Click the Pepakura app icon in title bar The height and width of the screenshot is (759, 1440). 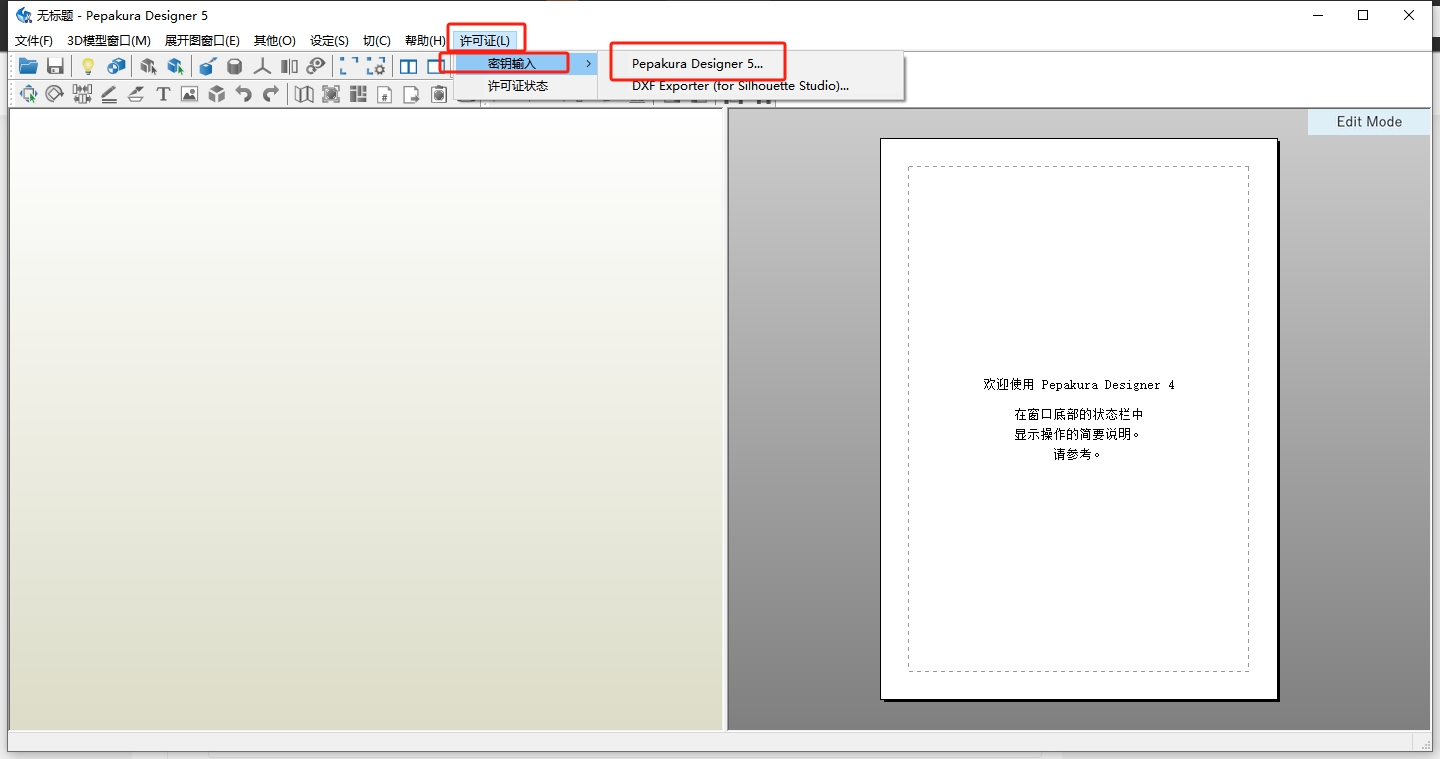click(x=24, y=15)
